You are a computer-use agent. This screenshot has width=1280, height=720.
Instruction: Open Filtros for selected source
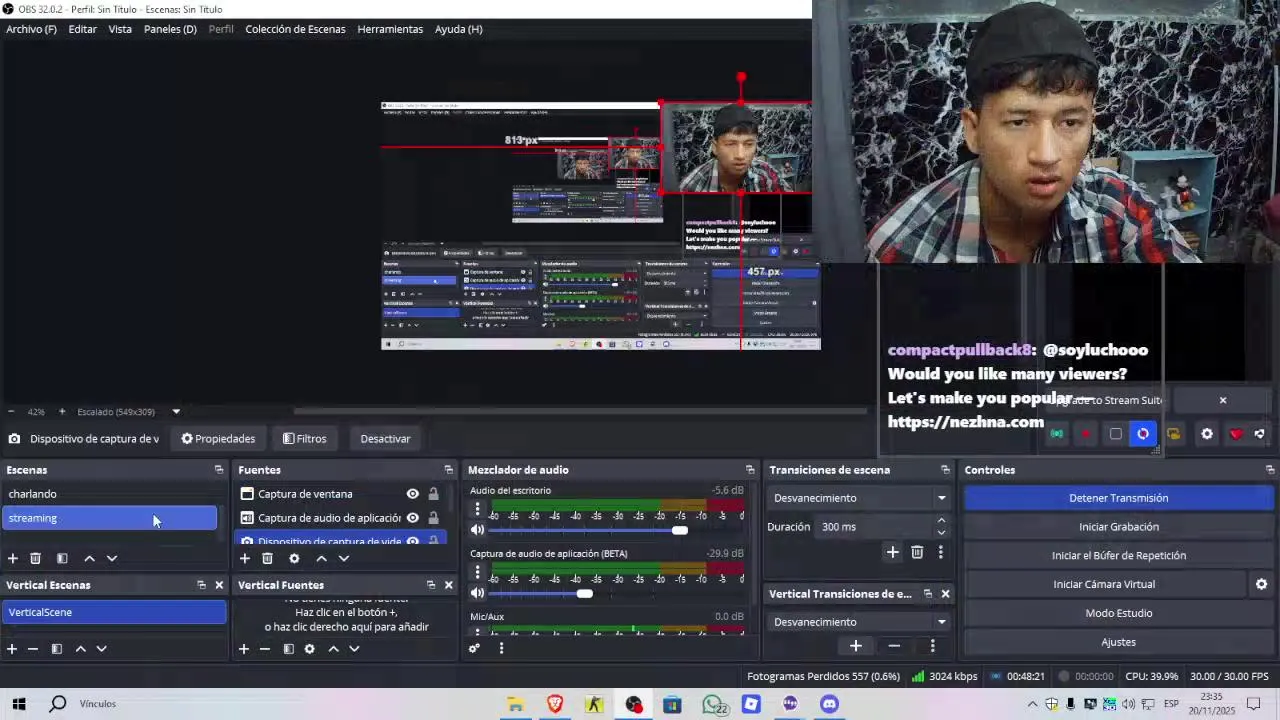click(304, 439)
